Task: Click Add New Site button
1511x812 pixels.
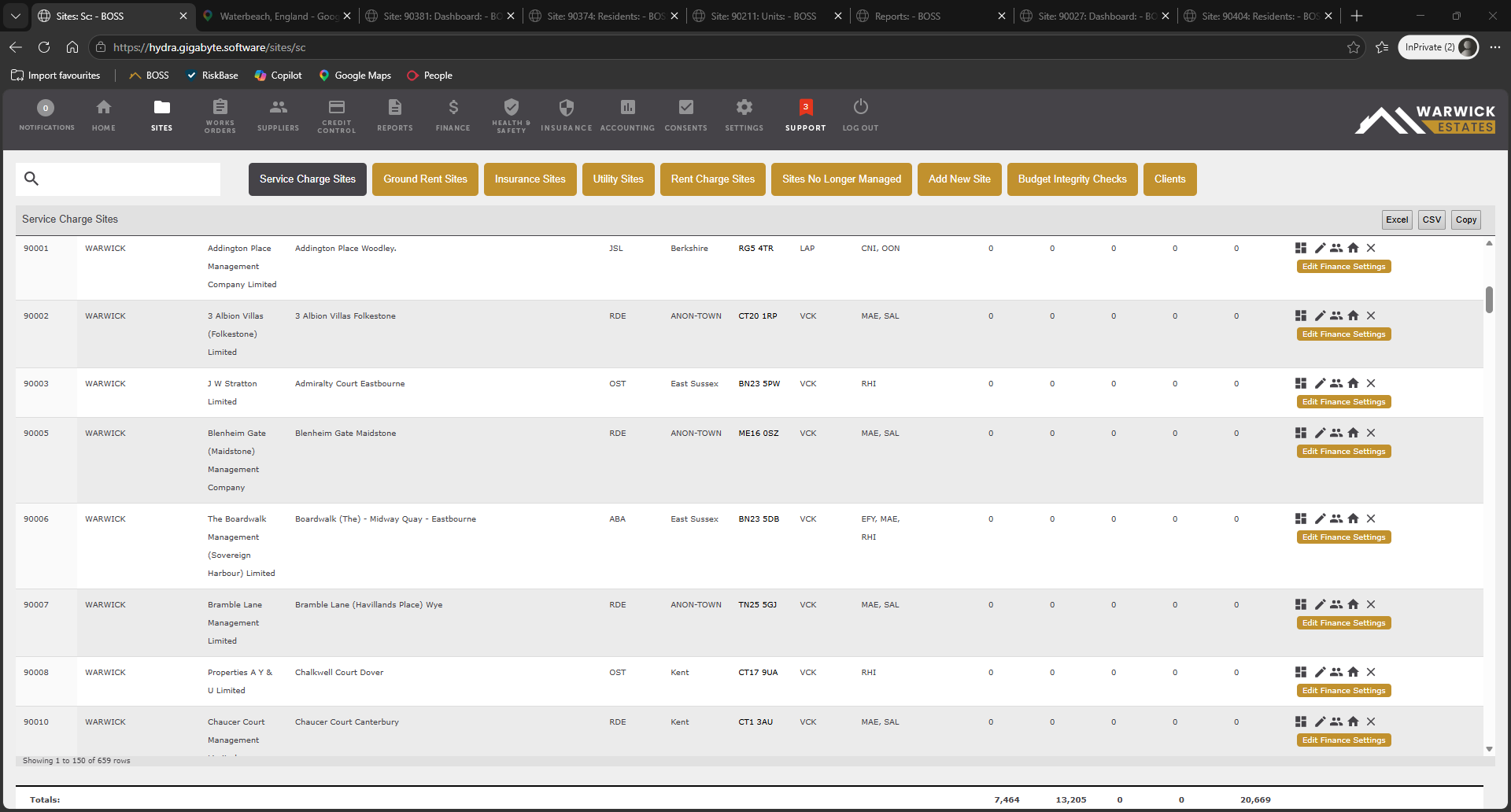Action: pyautogui.click(x=959, y=179)
